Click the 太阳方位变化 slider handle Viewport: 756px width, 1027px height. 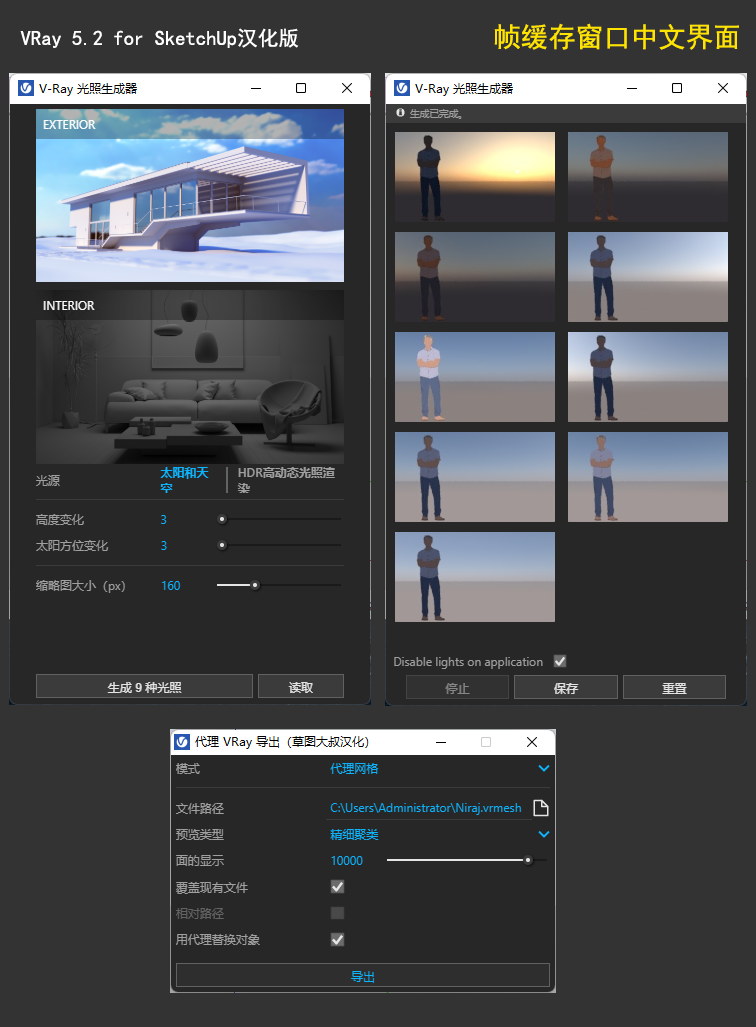222,545
